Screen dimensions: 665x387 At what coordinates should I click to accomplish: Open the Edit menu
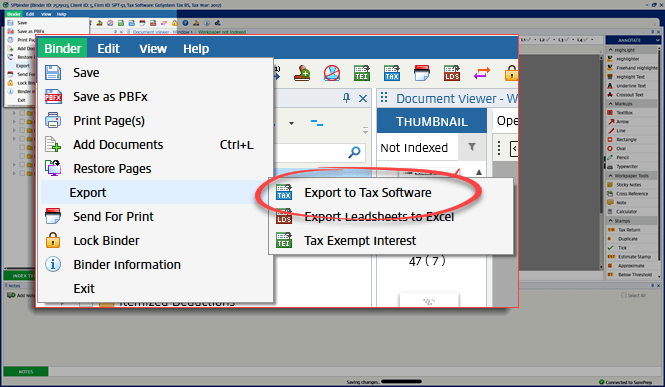point(109,49)
